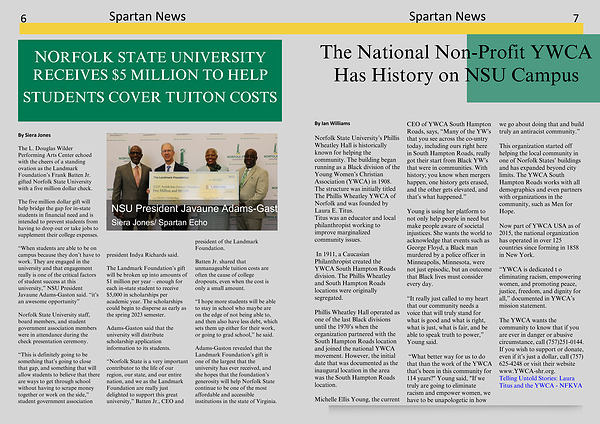This screenshot has width=600, height=424.
Task: Click the 'Siera Jones/ Spartan Echo' photo credit
Action: click(159, 222)
